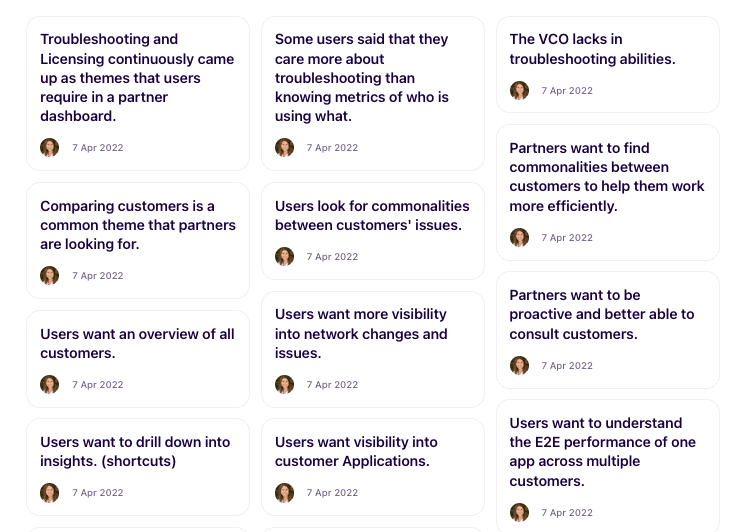
Task: Click 7 Apr 2022 date on network changes card
Action: (332, 384)
